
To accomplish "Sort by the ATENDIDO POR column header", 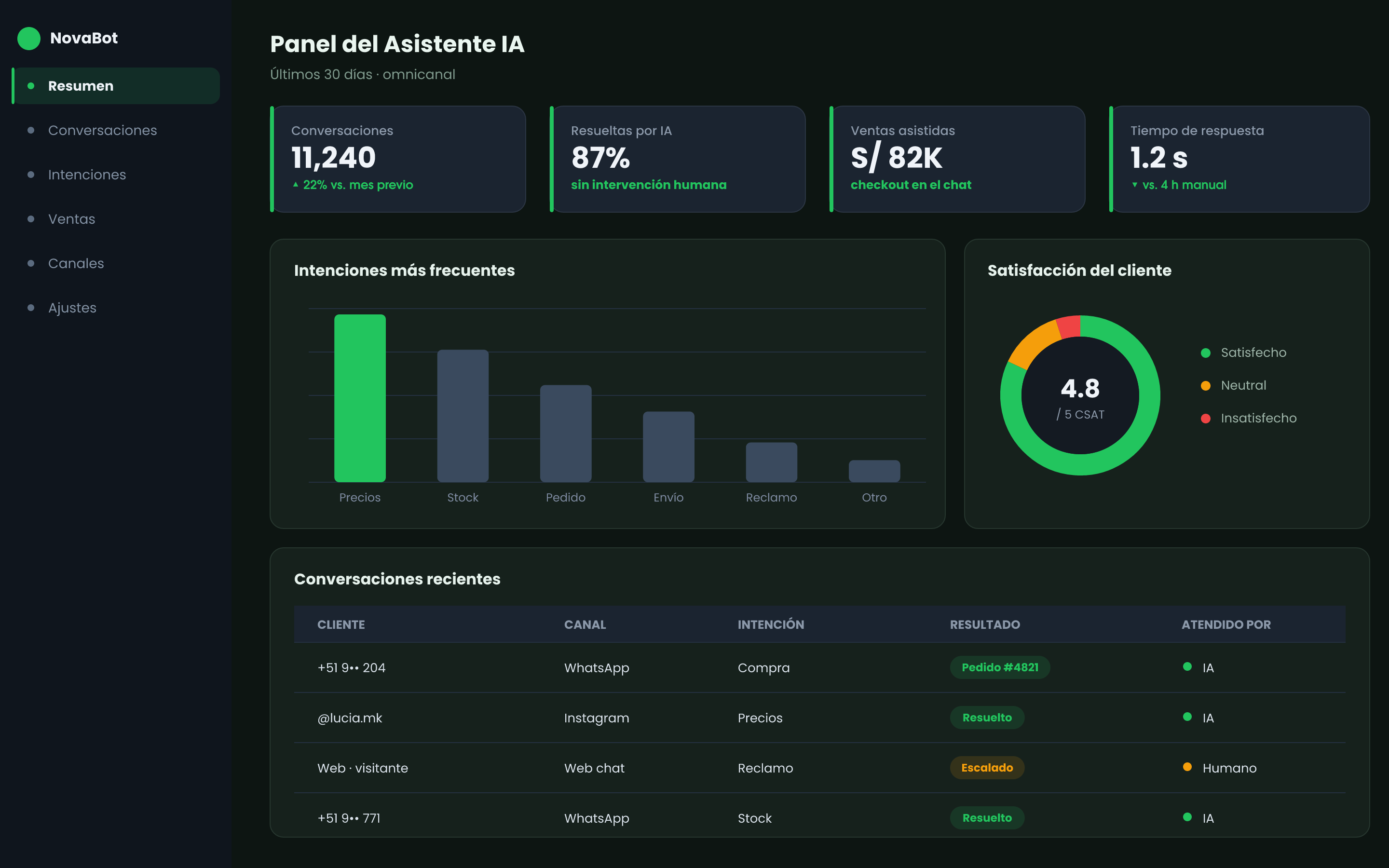I will point(1226,624).
